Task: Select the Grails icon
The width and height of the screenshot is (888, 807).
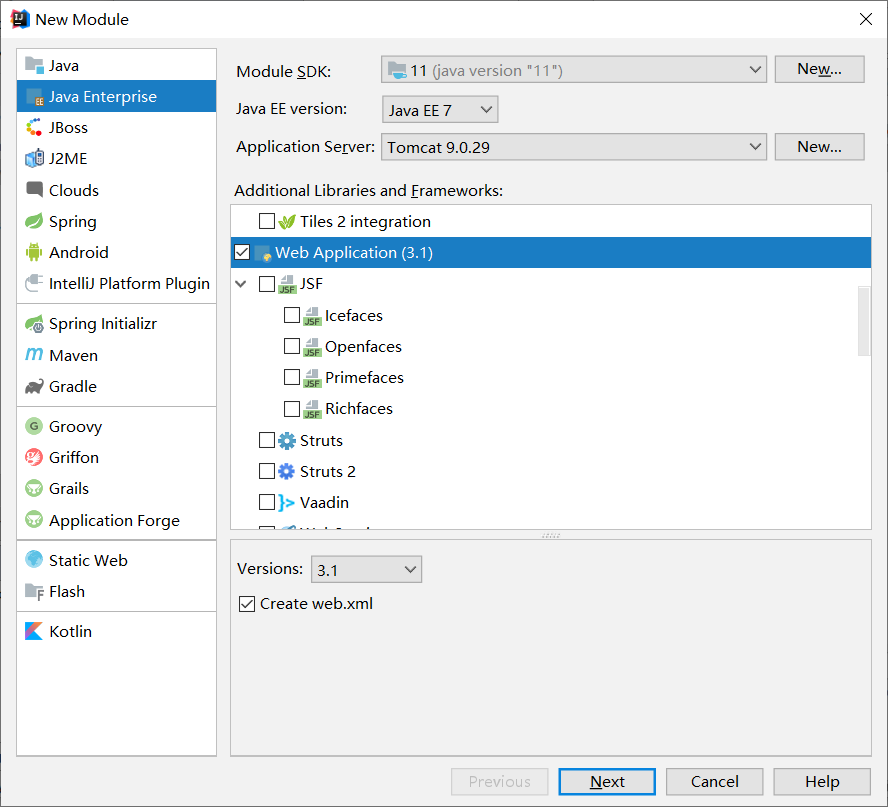Action: (34, 488)
